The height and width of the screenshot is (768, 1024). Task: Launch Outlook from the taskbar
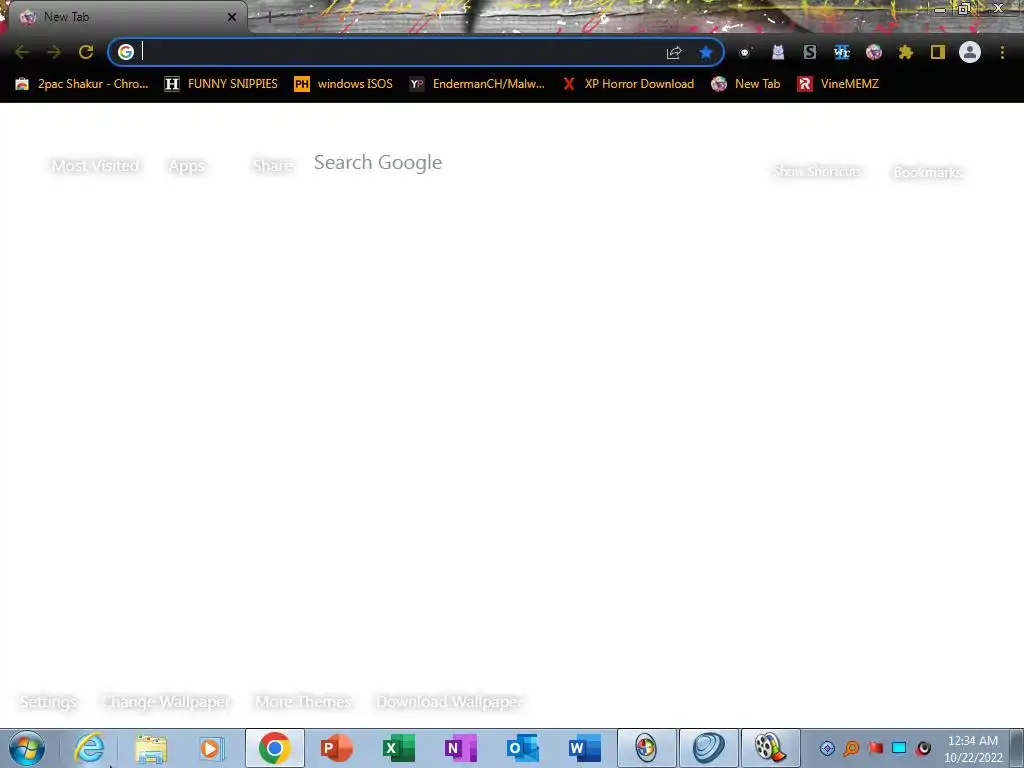point(522,748)
